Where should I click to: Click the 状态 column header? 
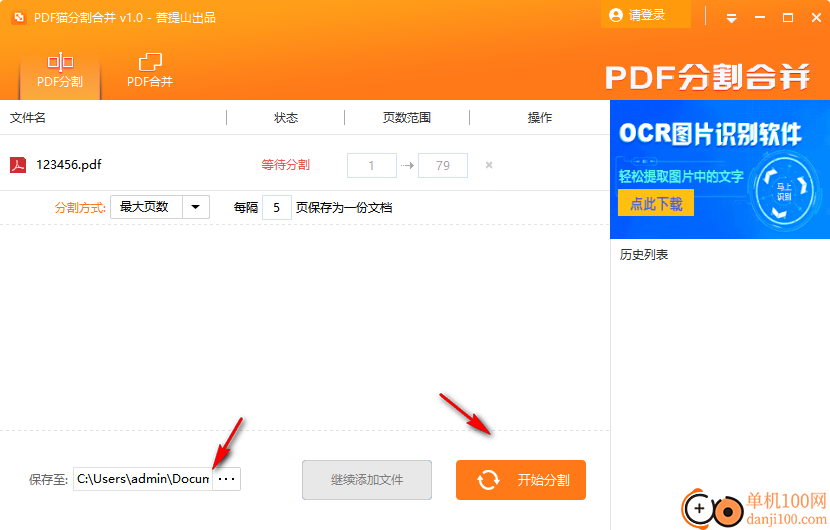(x=286, y=118)
